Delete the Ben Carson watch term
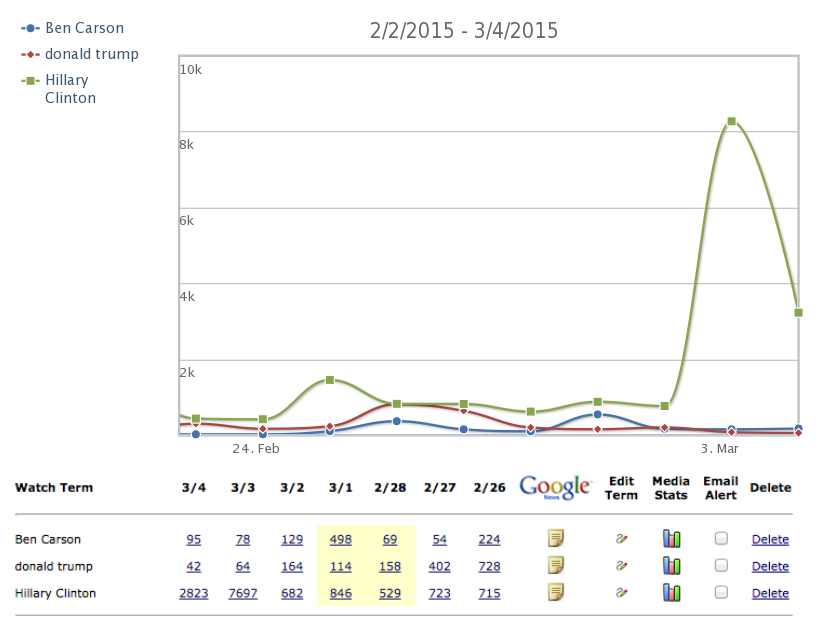820x629 pixels. tap(770, 540)
